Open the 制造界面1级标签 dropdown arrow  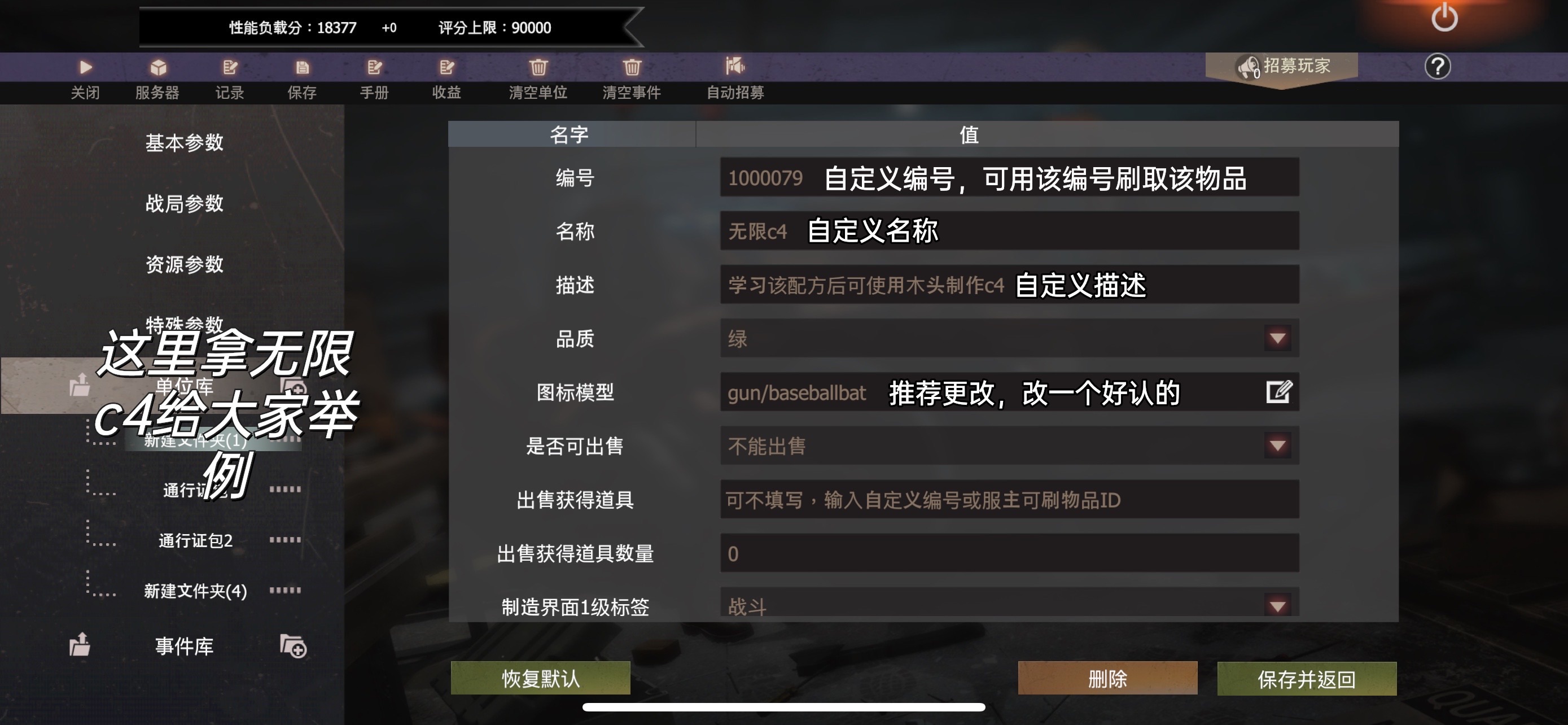[x=1277, y=606]
